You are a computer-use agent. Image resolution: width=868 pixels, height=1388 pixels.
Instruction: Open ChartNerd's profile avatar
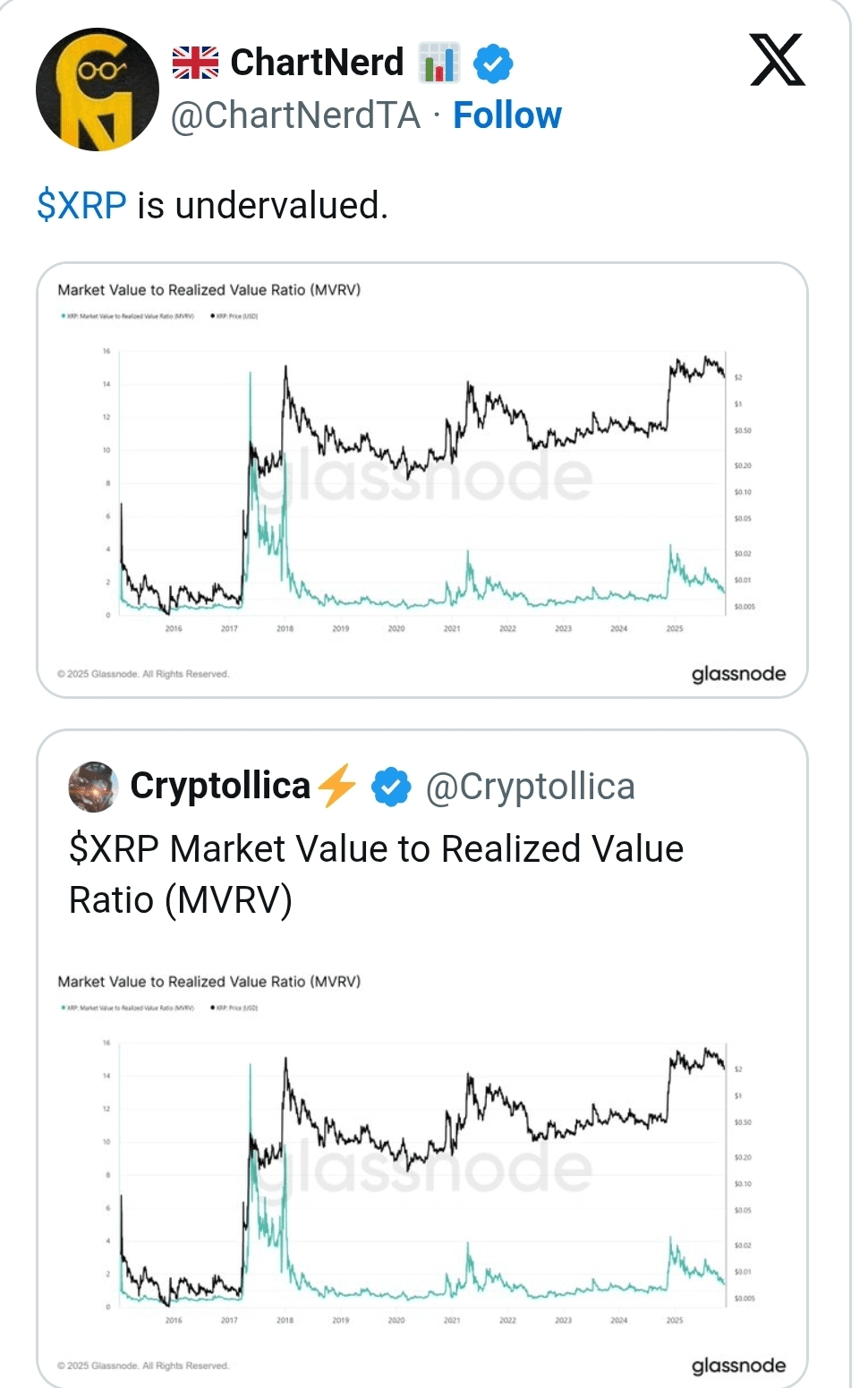click(97, 89)
